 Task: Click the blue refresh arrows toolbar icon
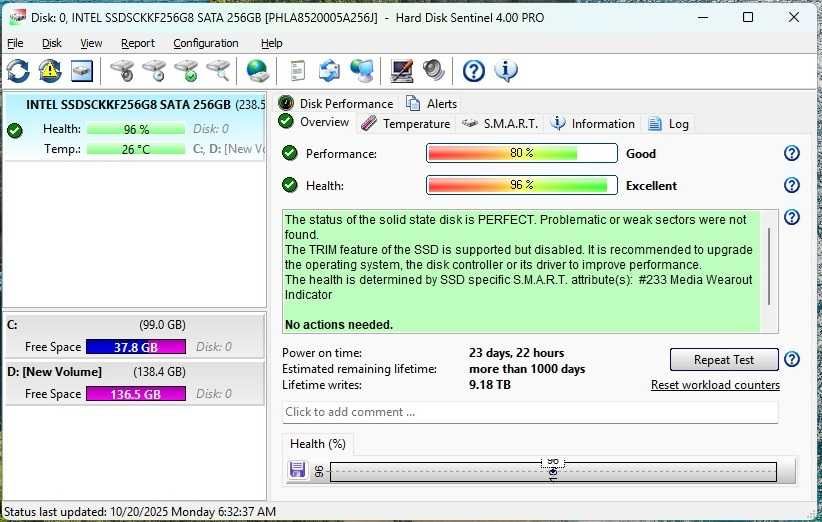click(18, 71)
